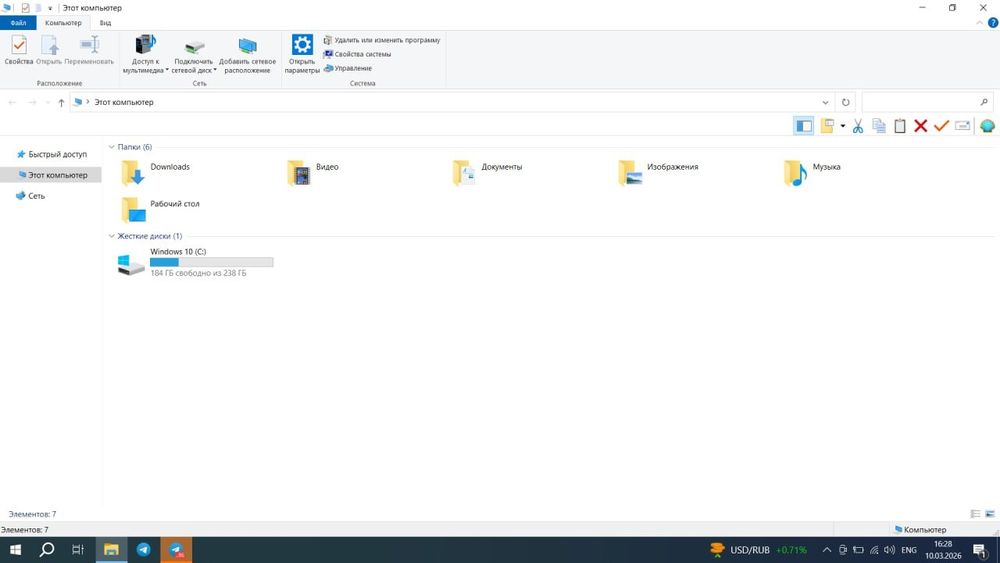Image resolution: width=1000 pixels, height=563 pixels.
Task: Click the copy documents icon
Action: [x=879, y=126]
